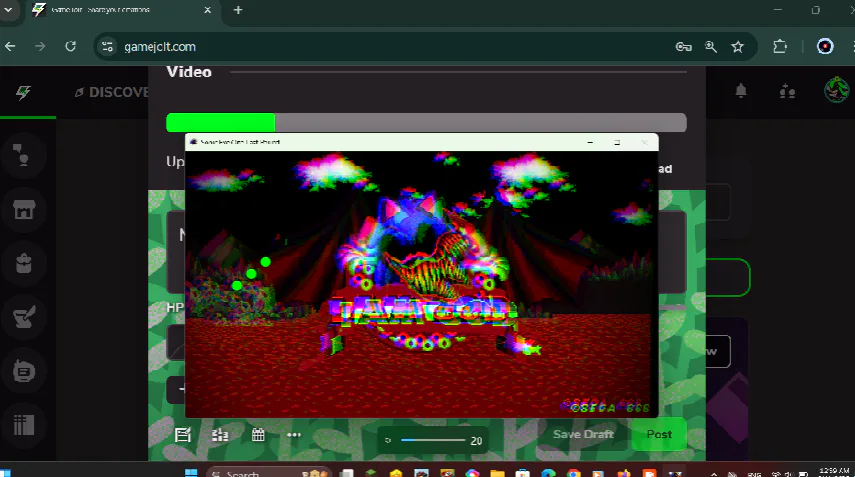Screen dimensions: 855x477
Task: Open the Store icon in left sidebar
Action: pyautogui.click(x=24, y=209)
